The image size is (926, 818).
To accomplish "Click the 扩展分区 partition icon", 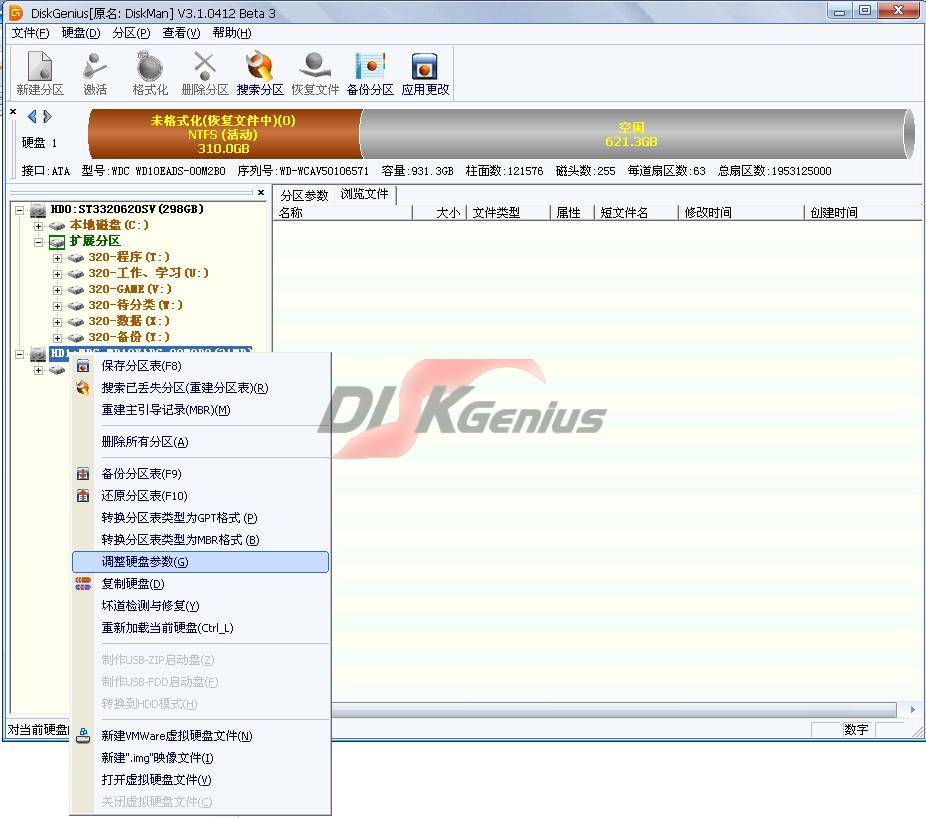I will [x=57, y=242].
